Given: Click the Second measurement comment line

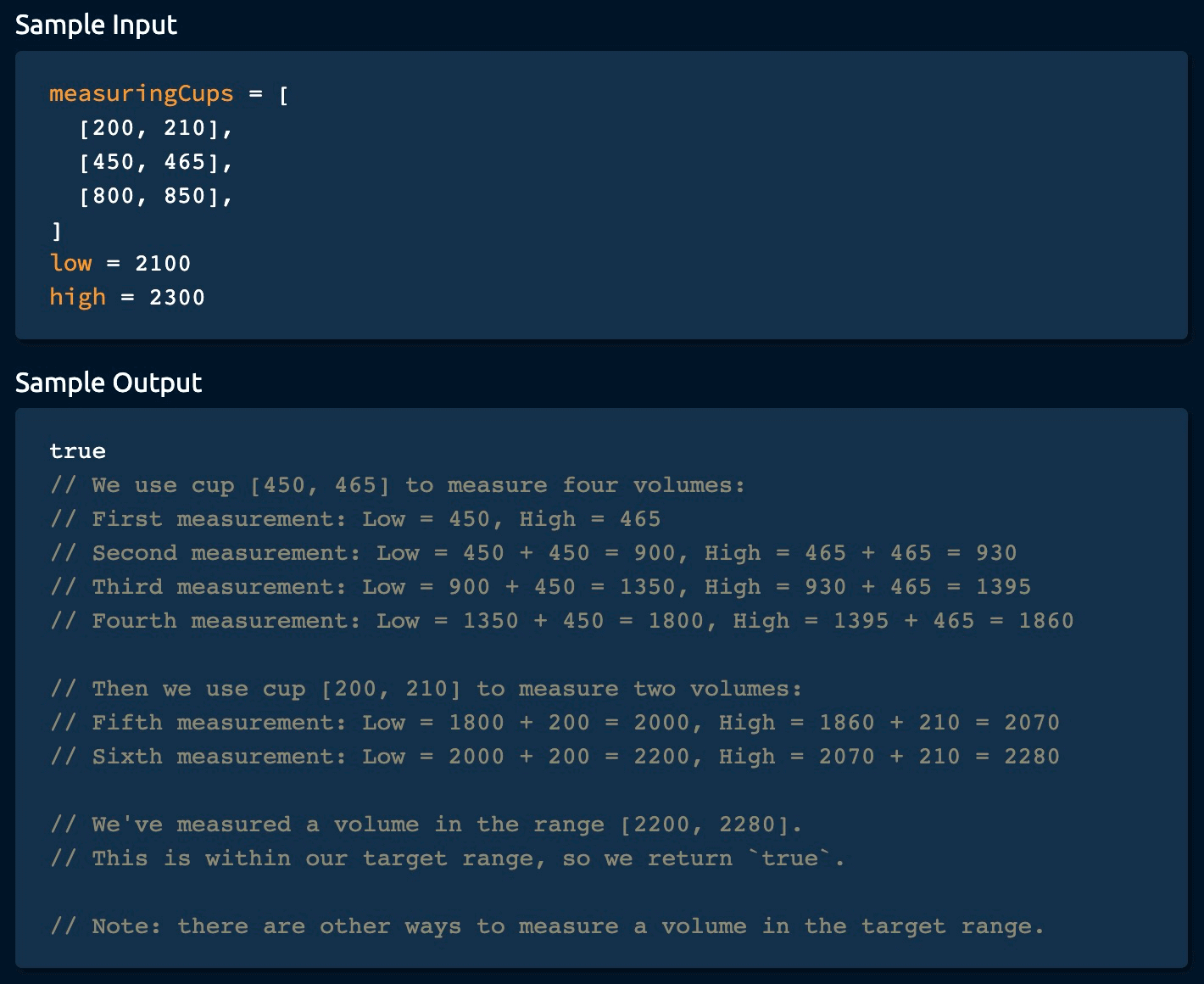Looking at the screenshot, I should (532, 553).
